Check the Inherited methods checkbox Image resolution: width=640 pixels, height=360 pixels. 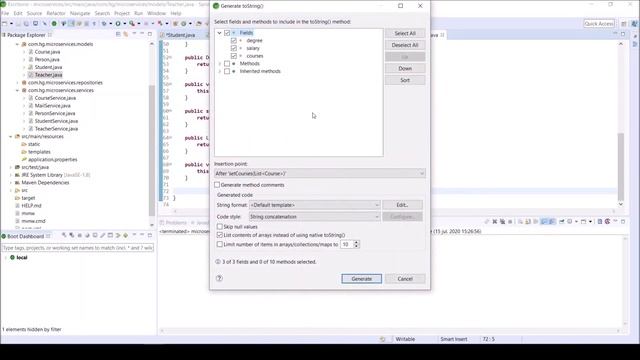coord(227,71)
